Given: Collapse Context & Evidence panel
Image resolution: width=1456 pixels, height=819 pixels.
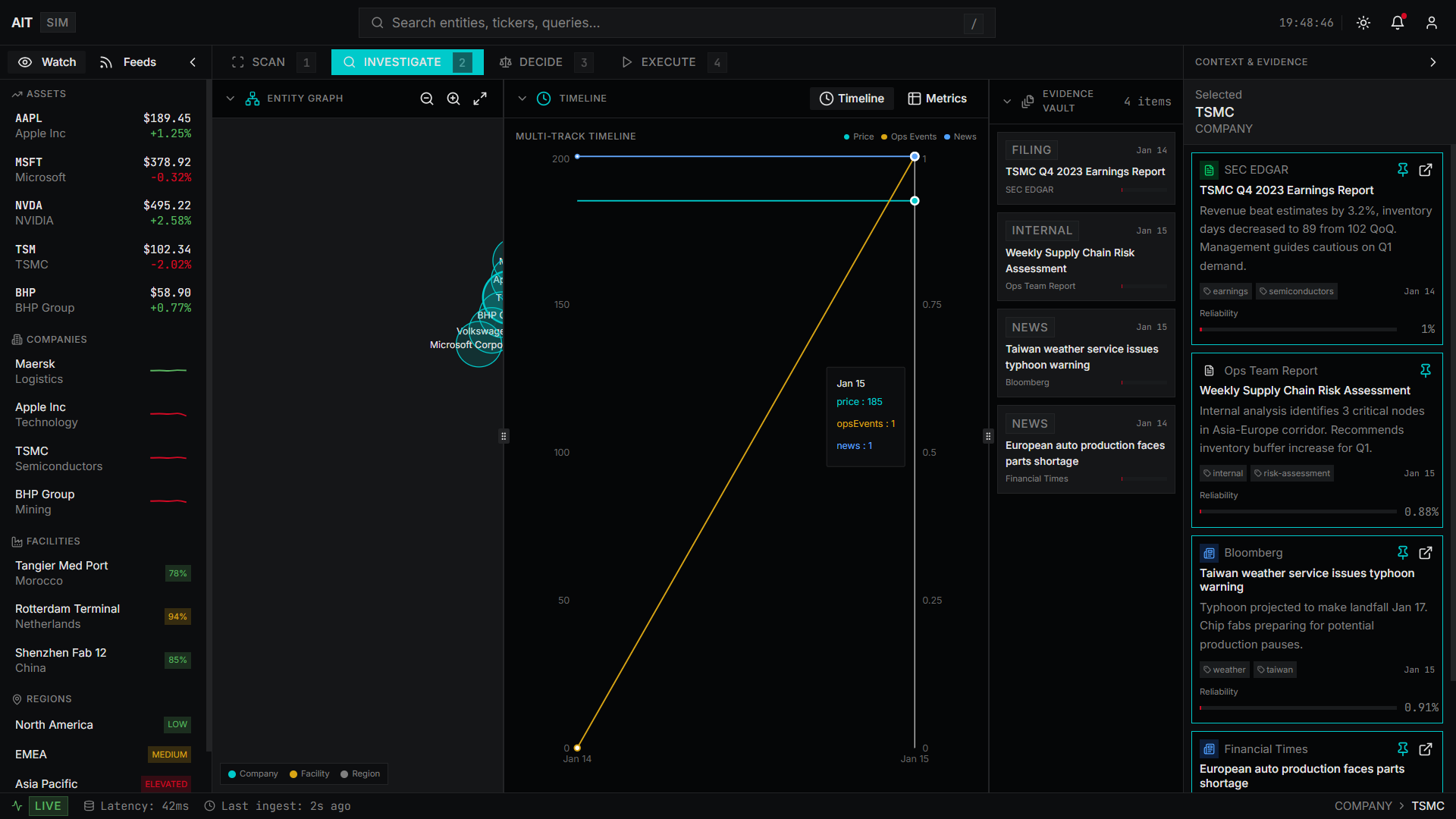Looking at the screenshot, I should pyautogui.click(x=1432, y=62).
